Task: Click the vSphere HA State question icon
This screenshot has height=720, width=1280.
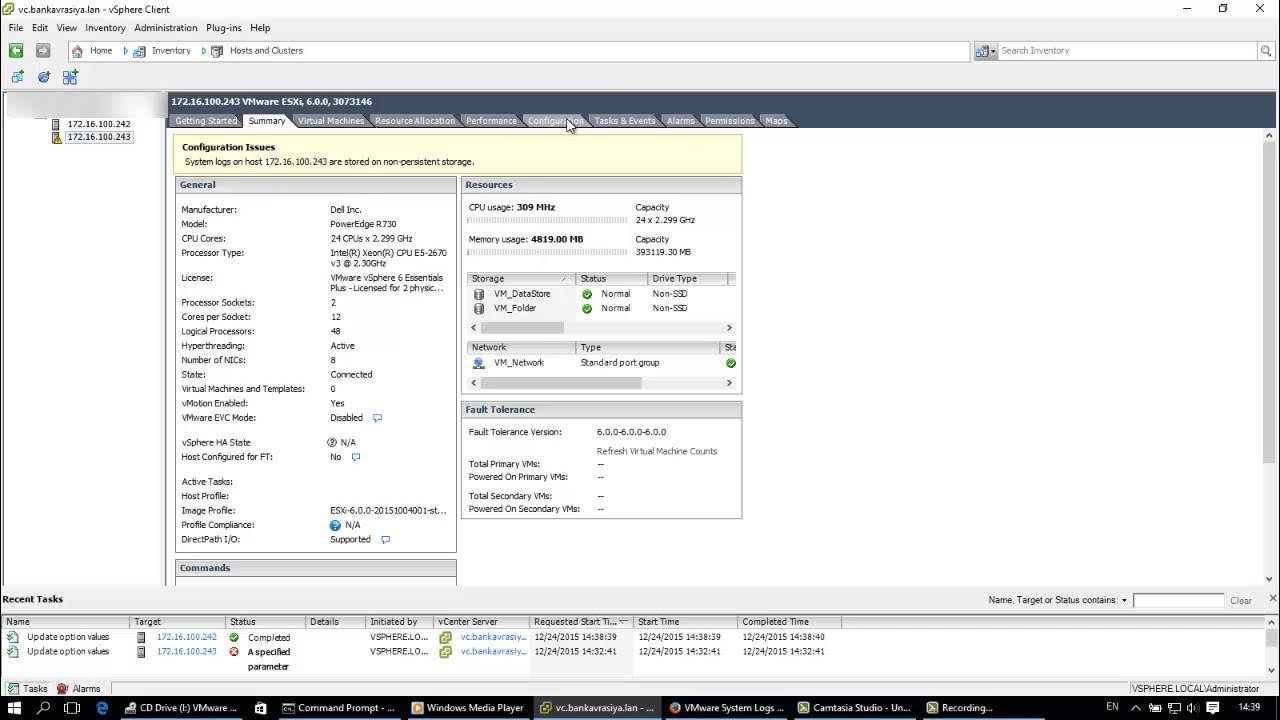Action: pos(333,442)
